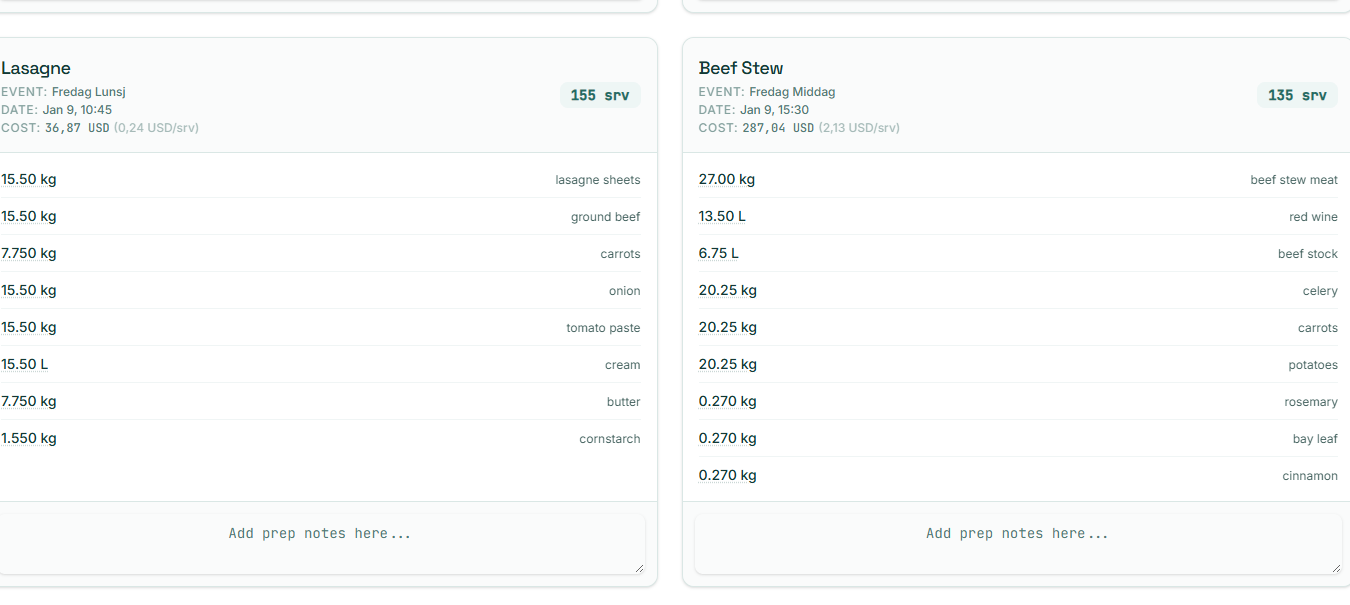
Task: Select the ground beef quantity value
Action: click(29, 217)
